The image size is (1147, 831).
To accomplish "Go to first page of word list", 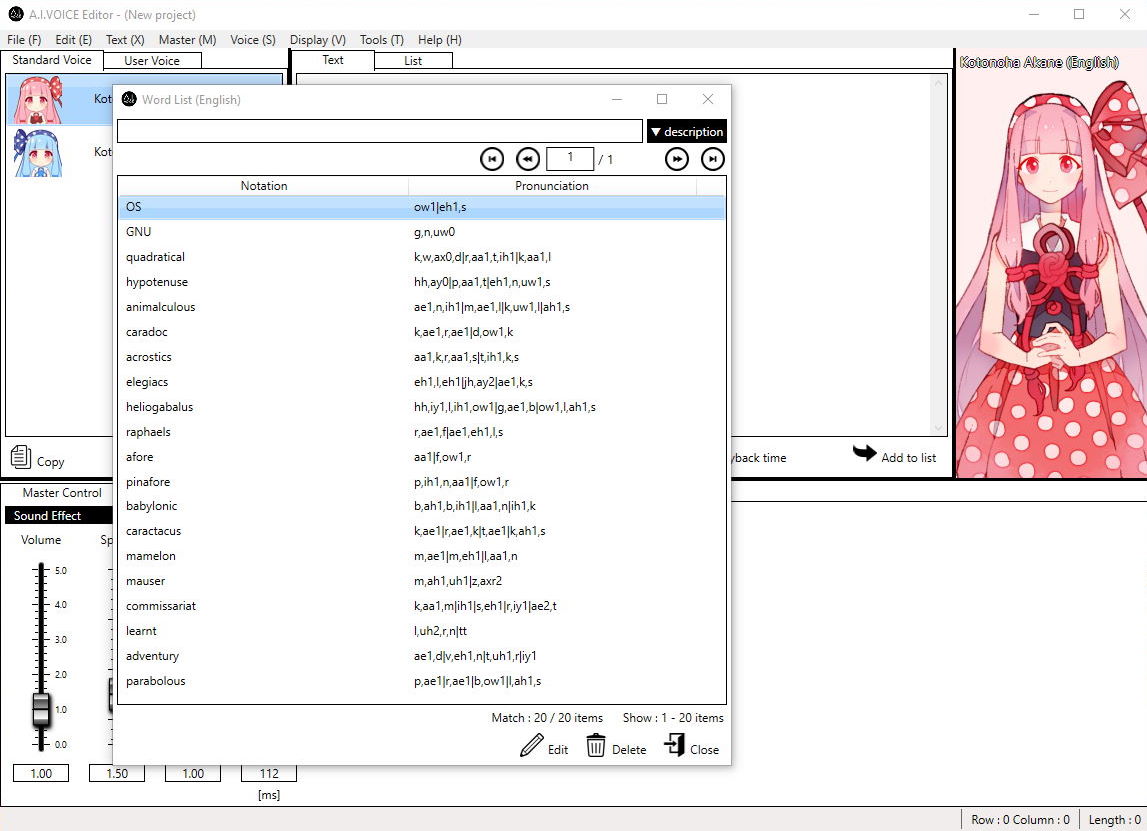I will (491, 159).
